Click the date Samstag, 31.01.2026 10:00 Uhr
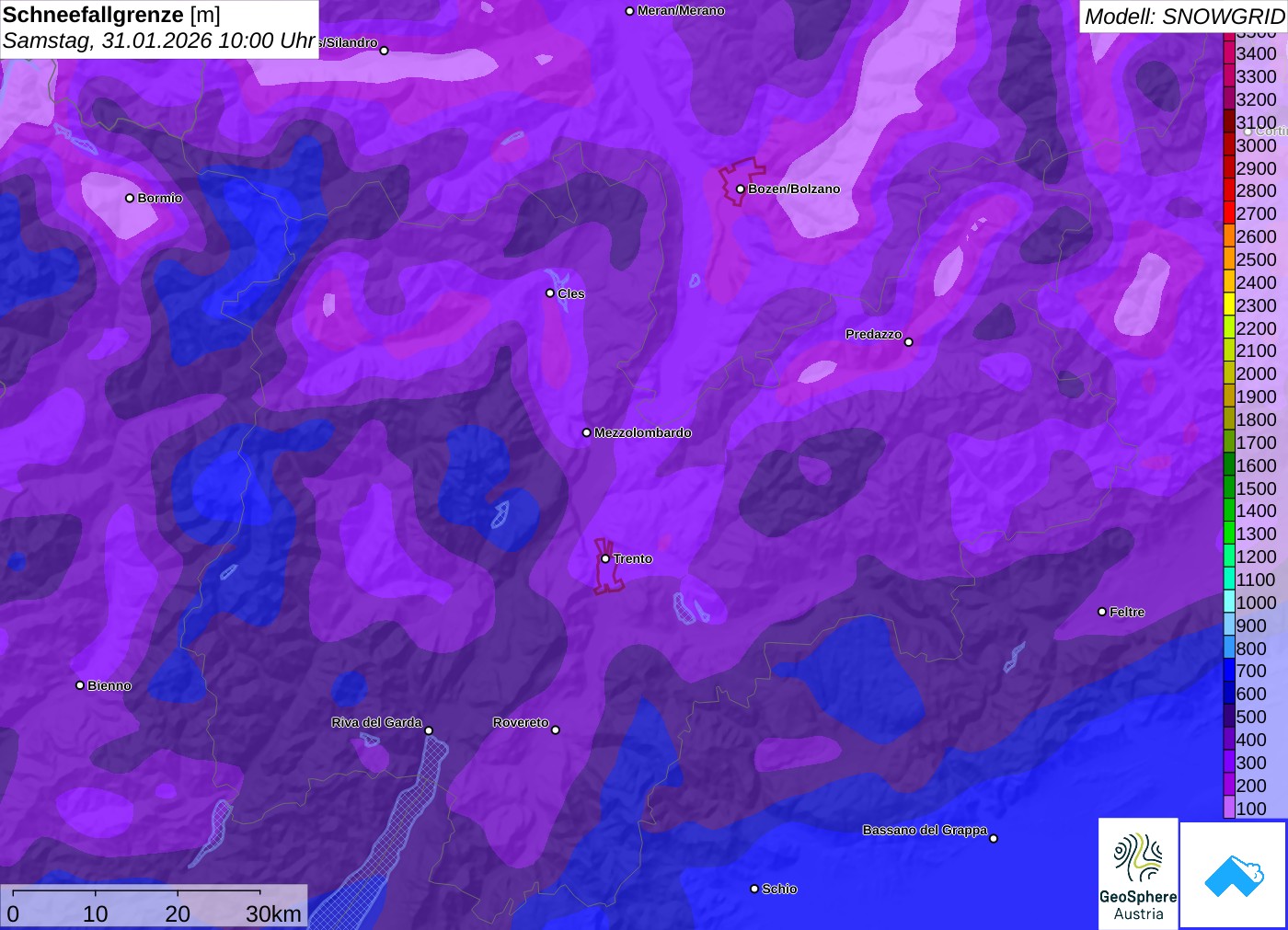Screen dimensions: 1288x930 [x=159, y=41]
